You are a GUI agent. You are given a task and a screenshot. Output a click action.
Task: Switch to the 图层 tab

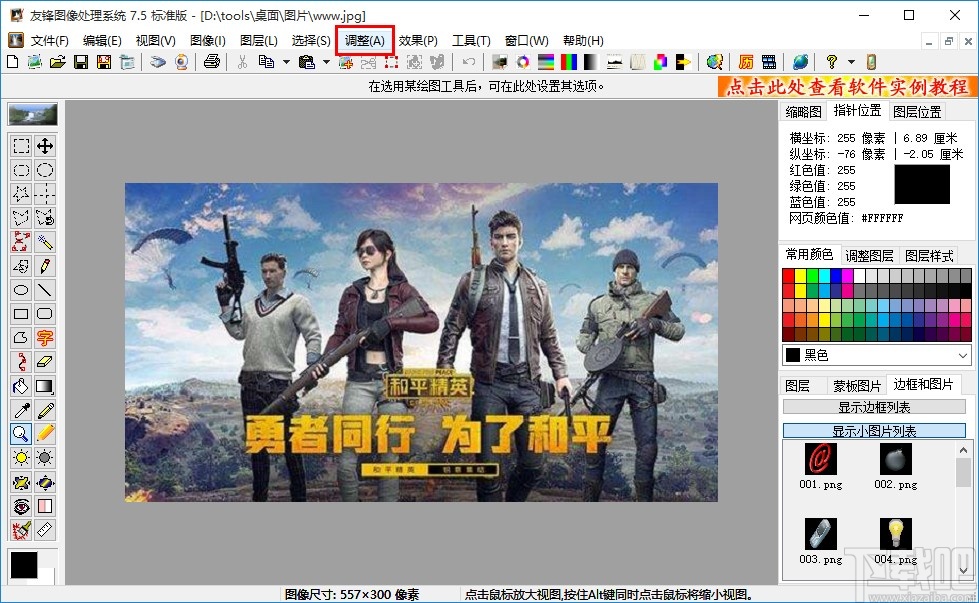pos(797,386)
